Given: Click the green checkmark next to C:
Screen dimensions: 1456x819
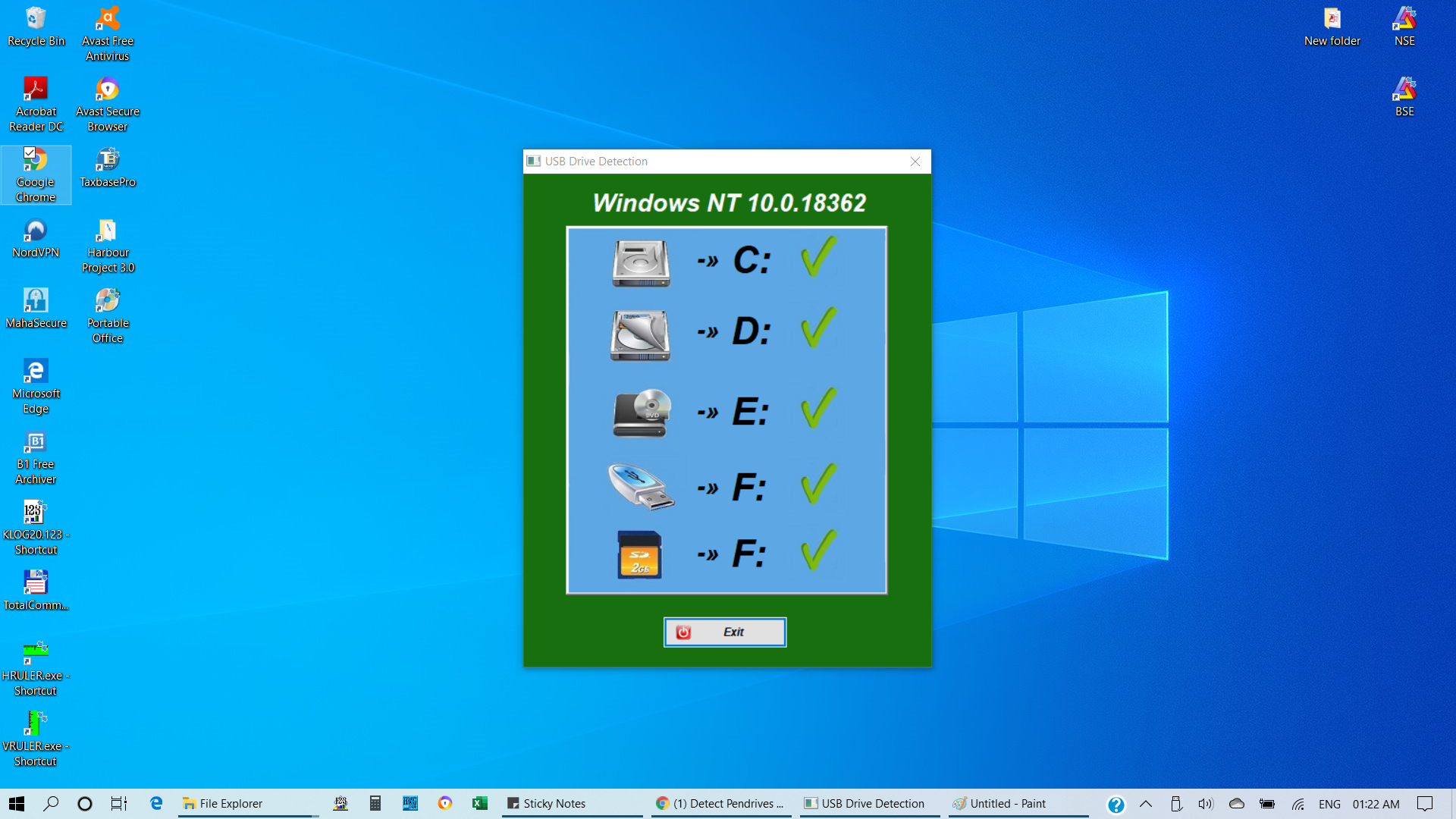Looking at the screenshot, I should 817,258.
